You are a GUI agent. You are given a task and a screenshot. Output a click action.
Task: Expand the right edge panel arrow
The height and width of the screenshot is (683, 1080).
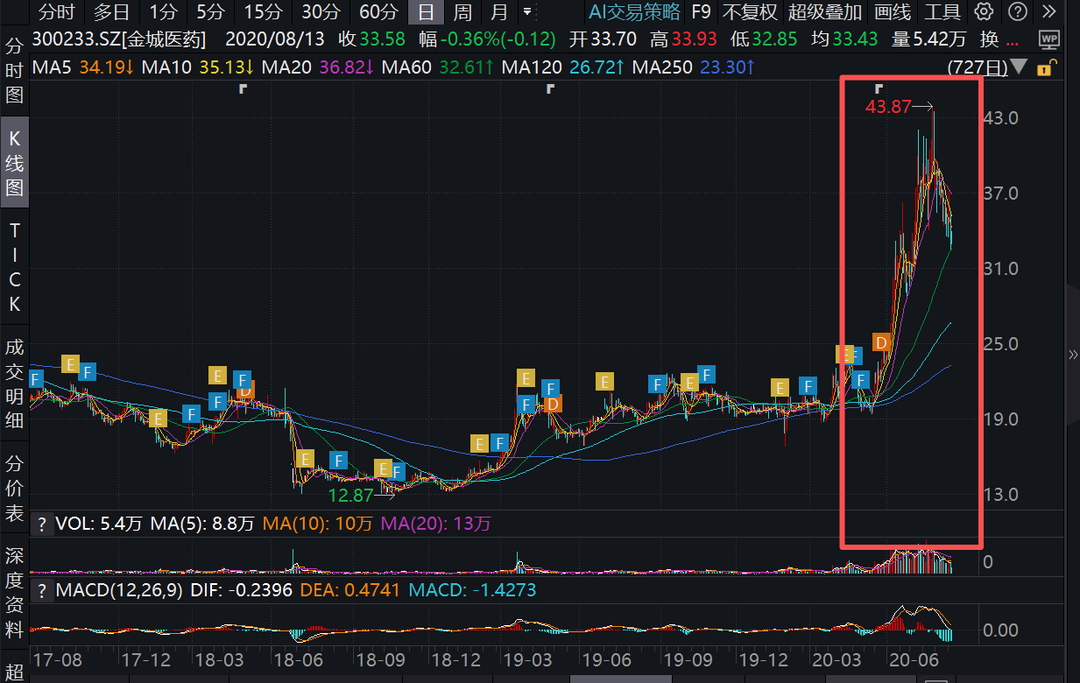pos(1073,355)
